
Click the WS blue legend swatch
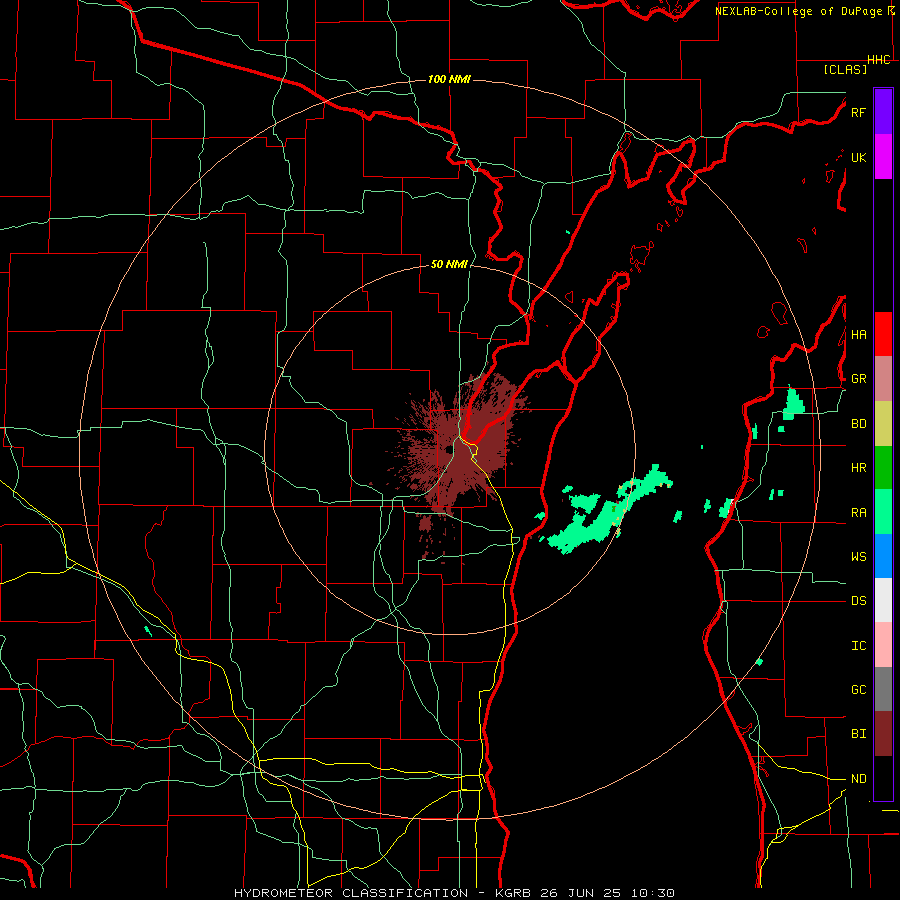tap(883, 556)
